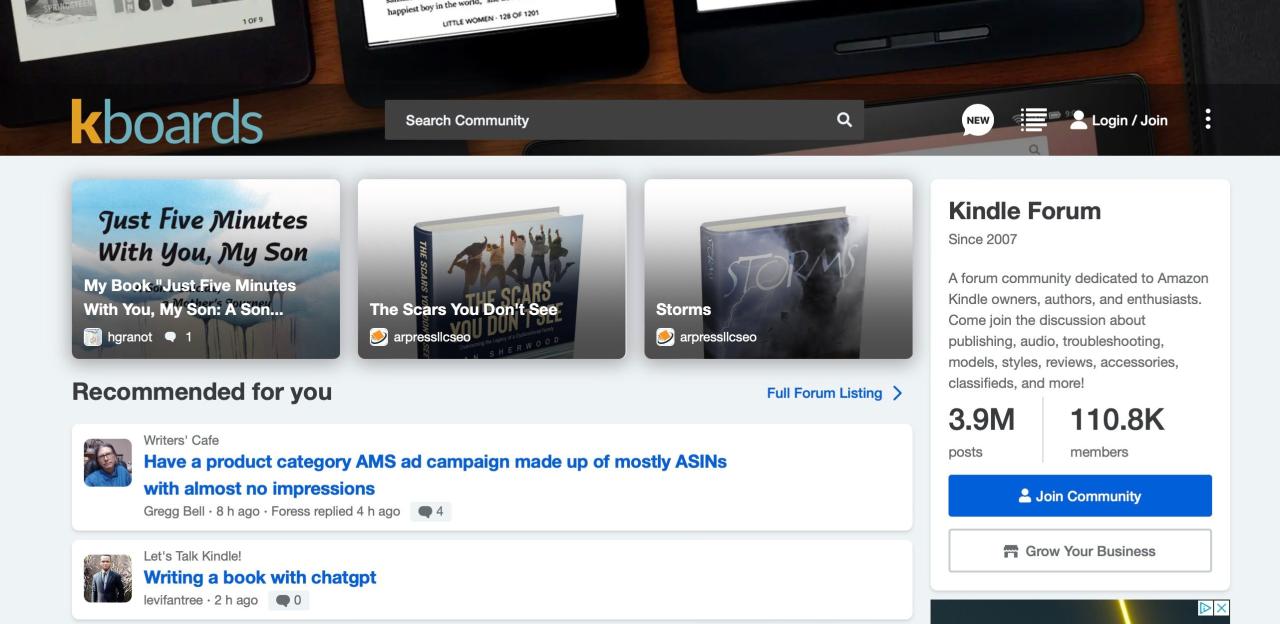Click the avatar beside arpressllcseo under The Scars
The width and height of the screenshot is (1280, 624).
pos(379,337)
